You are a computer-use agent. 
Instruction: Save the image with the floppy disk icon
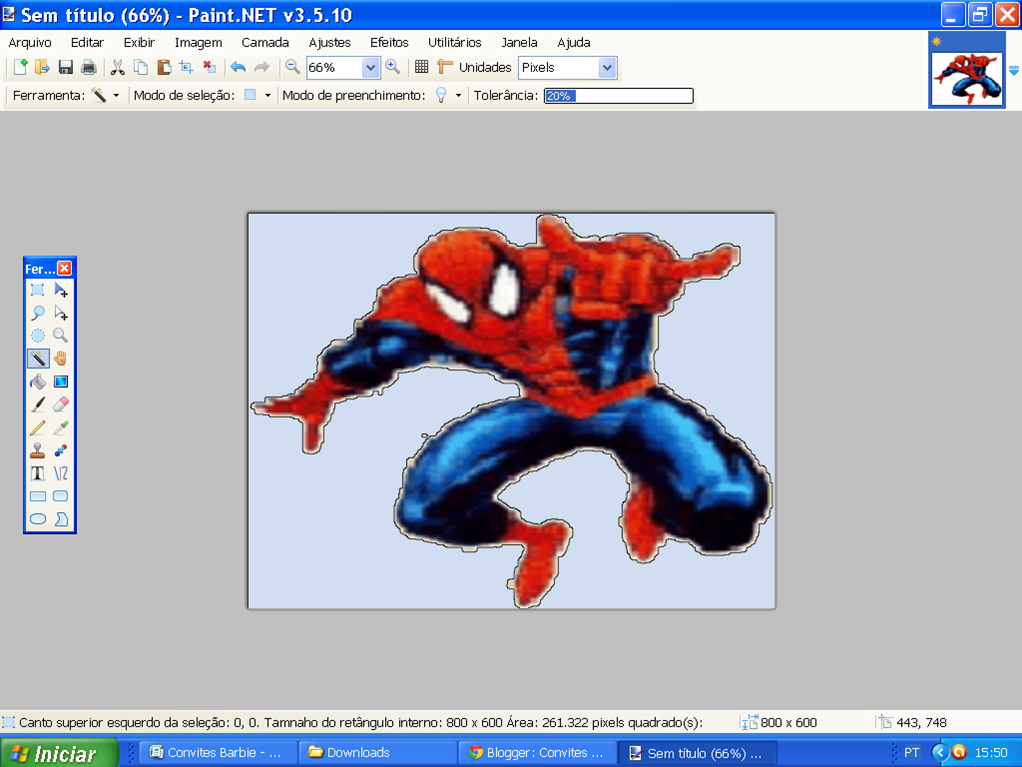(66, 67)
